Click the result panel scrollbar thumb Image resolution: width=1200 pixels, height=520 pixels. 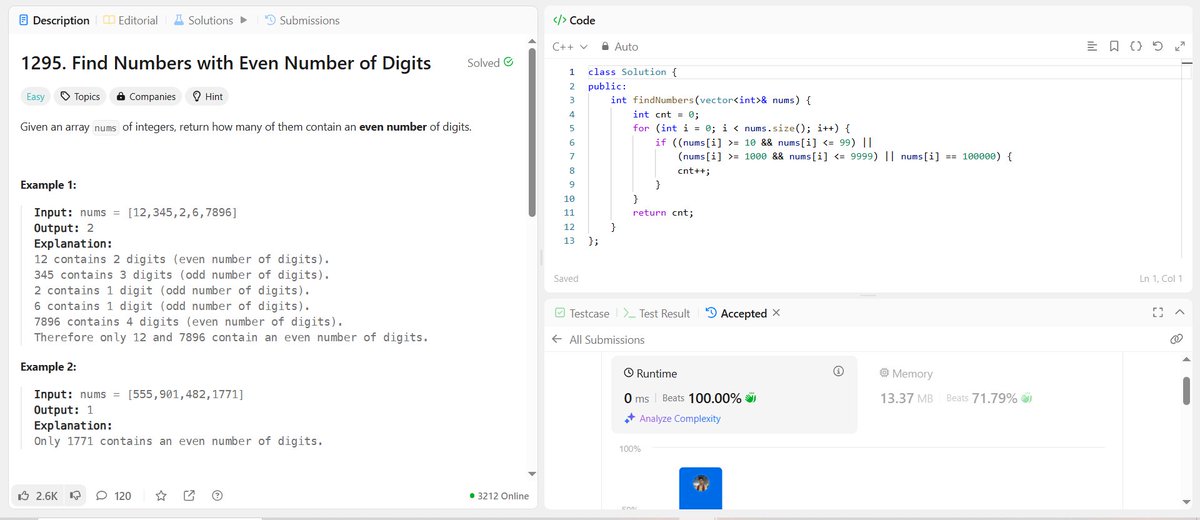pos(1186,391)
